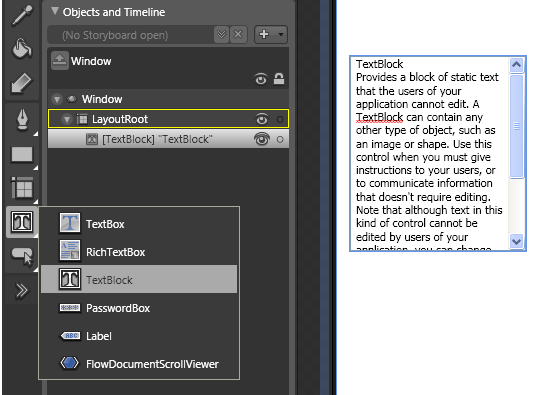Select the Grid layout panel tool
Screen dimensions: 537x395
coord(22,188)
